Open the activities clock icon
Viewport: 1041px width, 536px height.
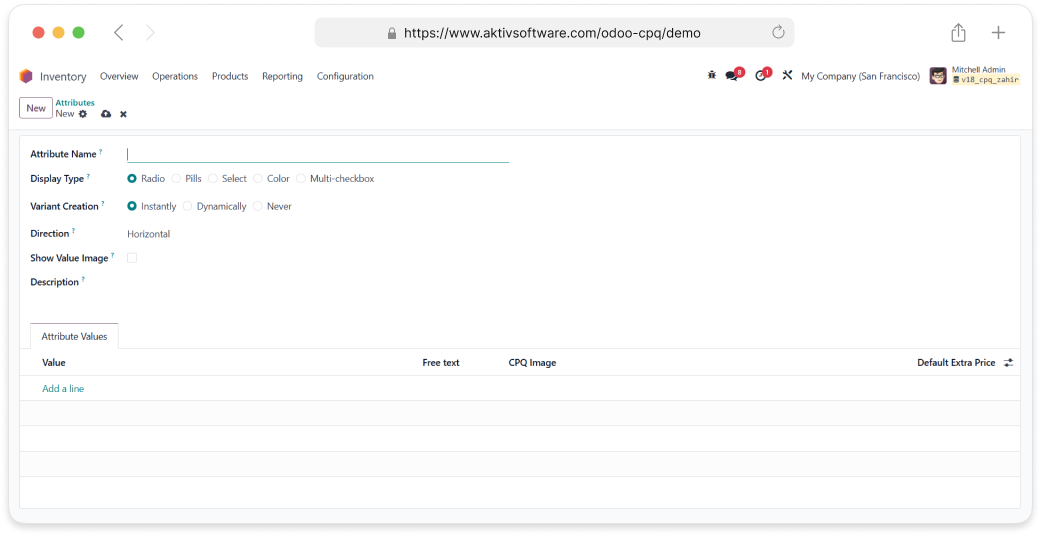760,76
